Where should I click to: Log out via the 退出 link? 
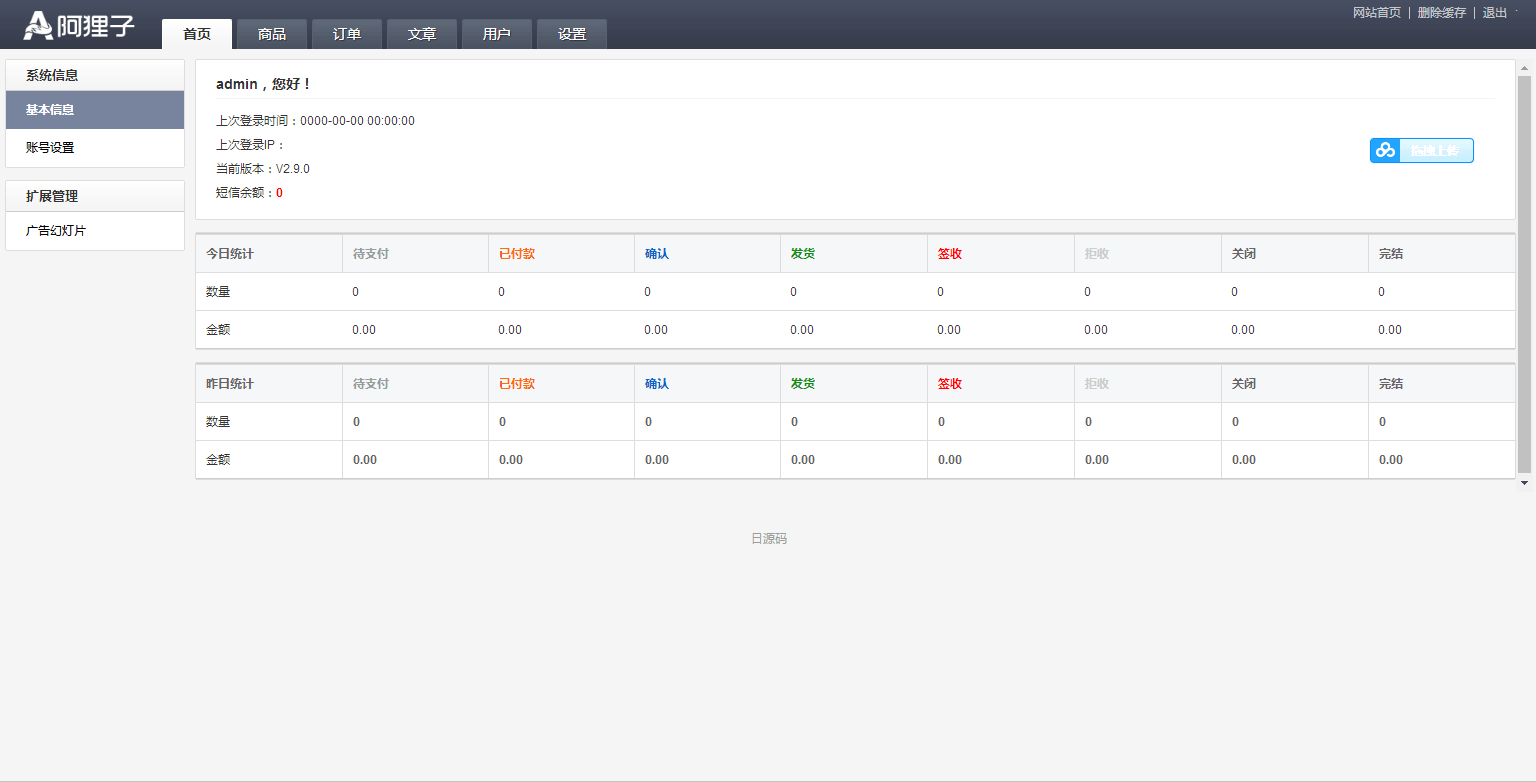click(1494, 13)
